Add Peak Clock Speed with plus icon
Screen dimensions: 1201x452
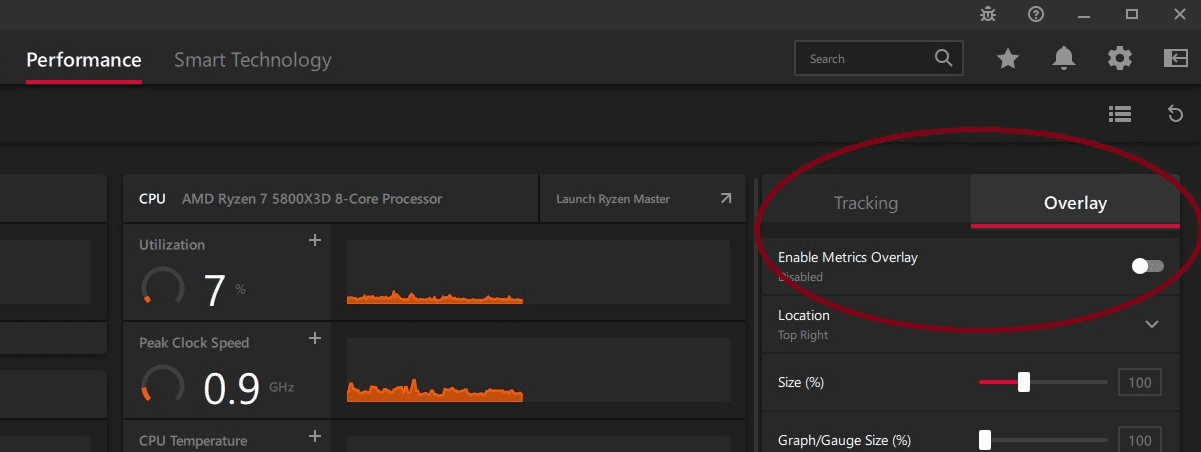pyautogui.click(x=315, y=338)
